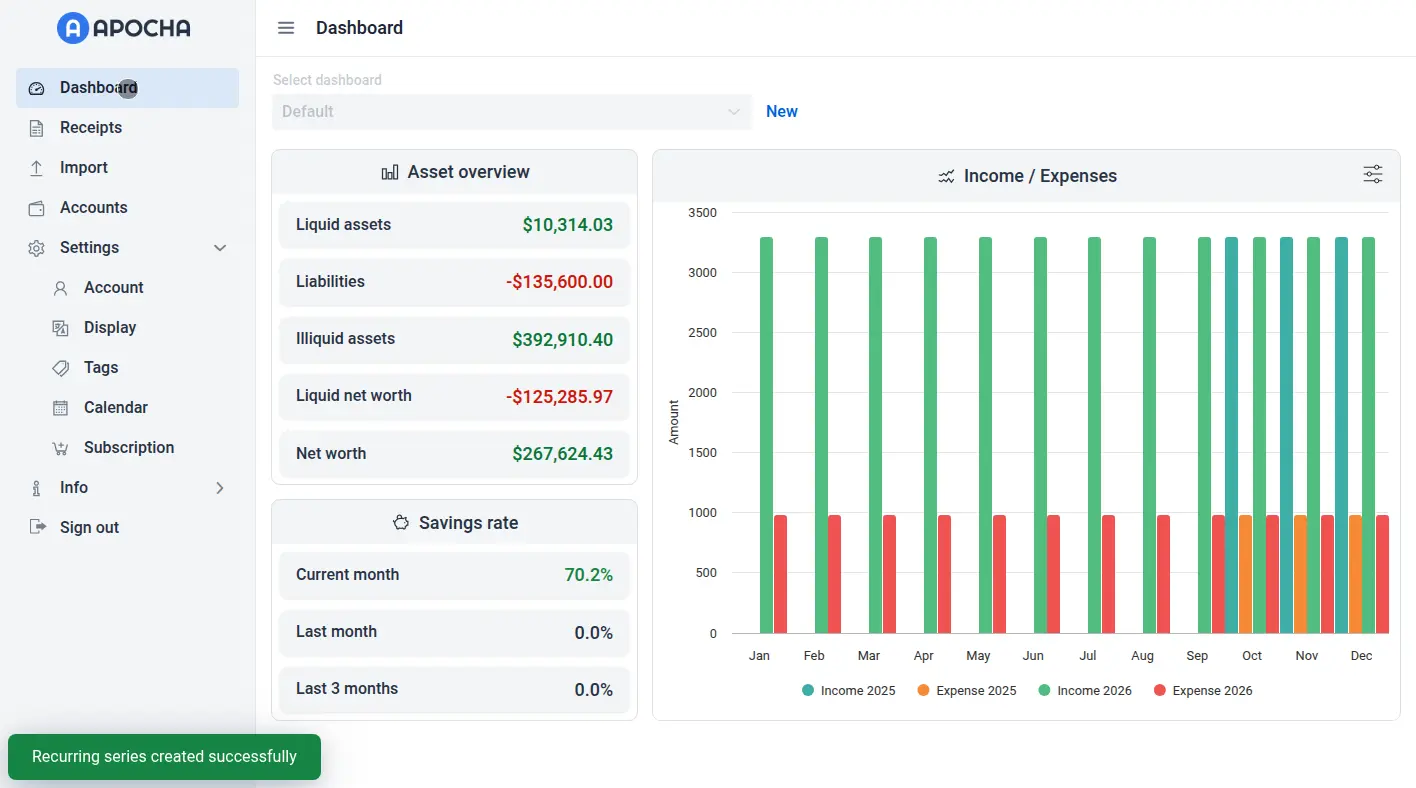Viewport: 1416px width, 788px height.
Task: Click the Sign out door icon
Action: tap(37, 528)
